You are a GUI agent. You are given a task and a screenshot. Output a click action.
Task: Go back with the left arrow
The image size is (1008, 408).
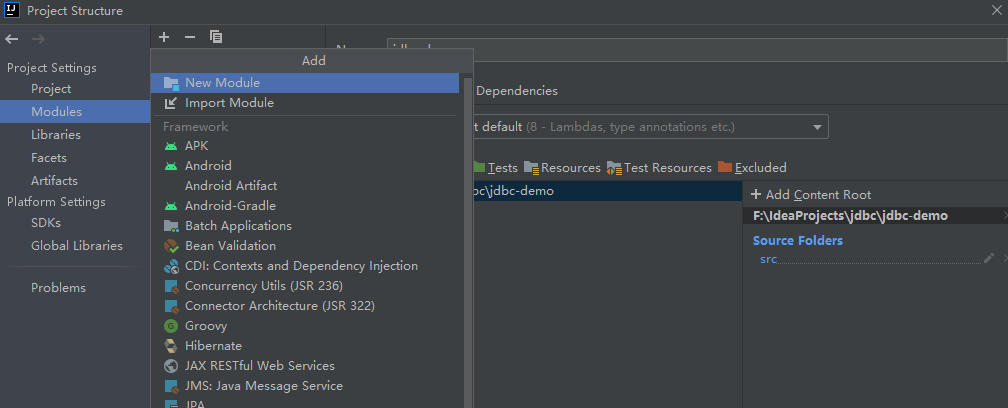[12, 39]
